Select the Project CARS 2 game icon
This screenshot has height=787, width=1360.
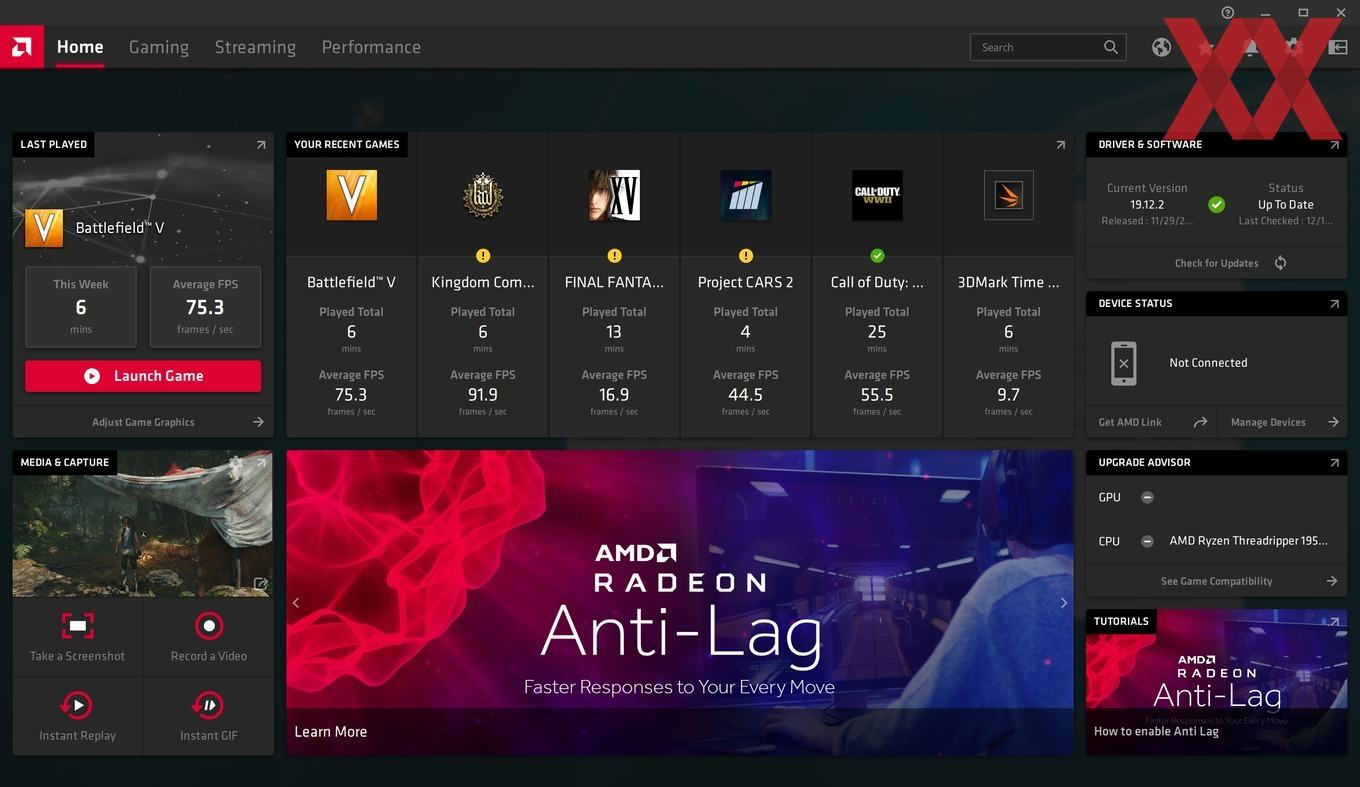(746, 195)
